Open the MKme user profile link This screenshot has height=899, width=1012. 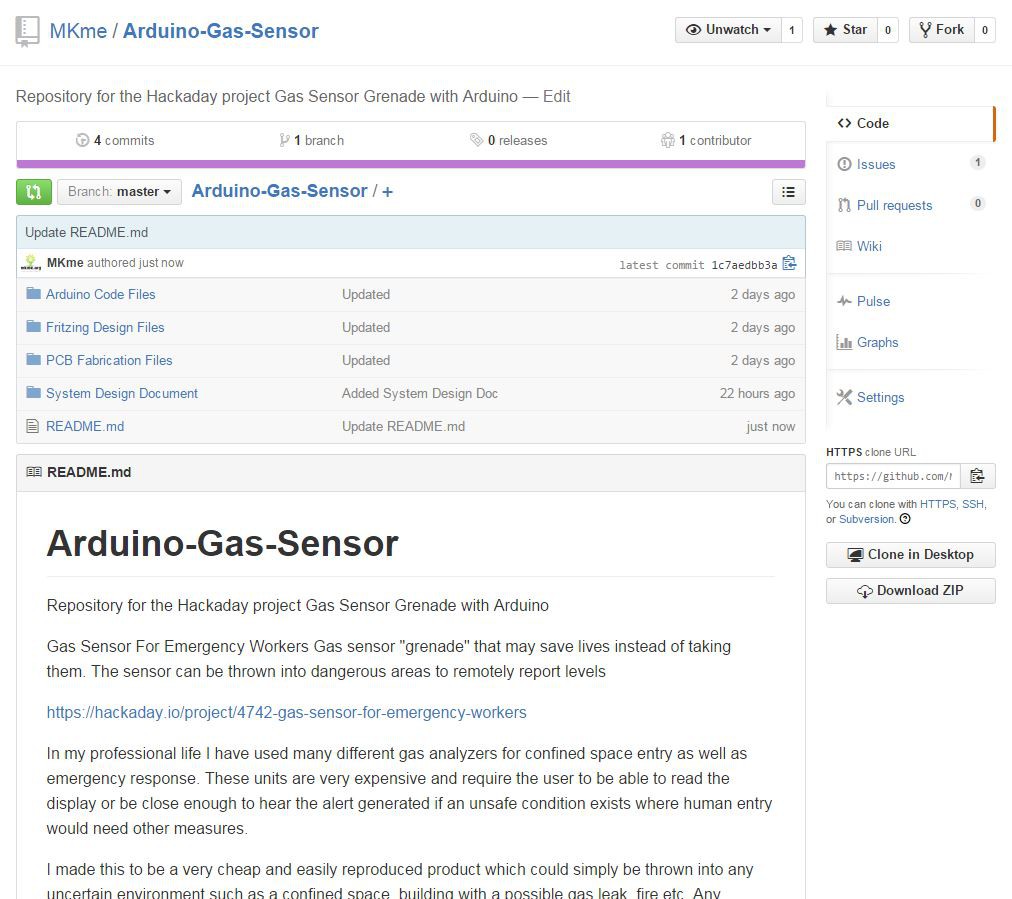click(78, 31)
